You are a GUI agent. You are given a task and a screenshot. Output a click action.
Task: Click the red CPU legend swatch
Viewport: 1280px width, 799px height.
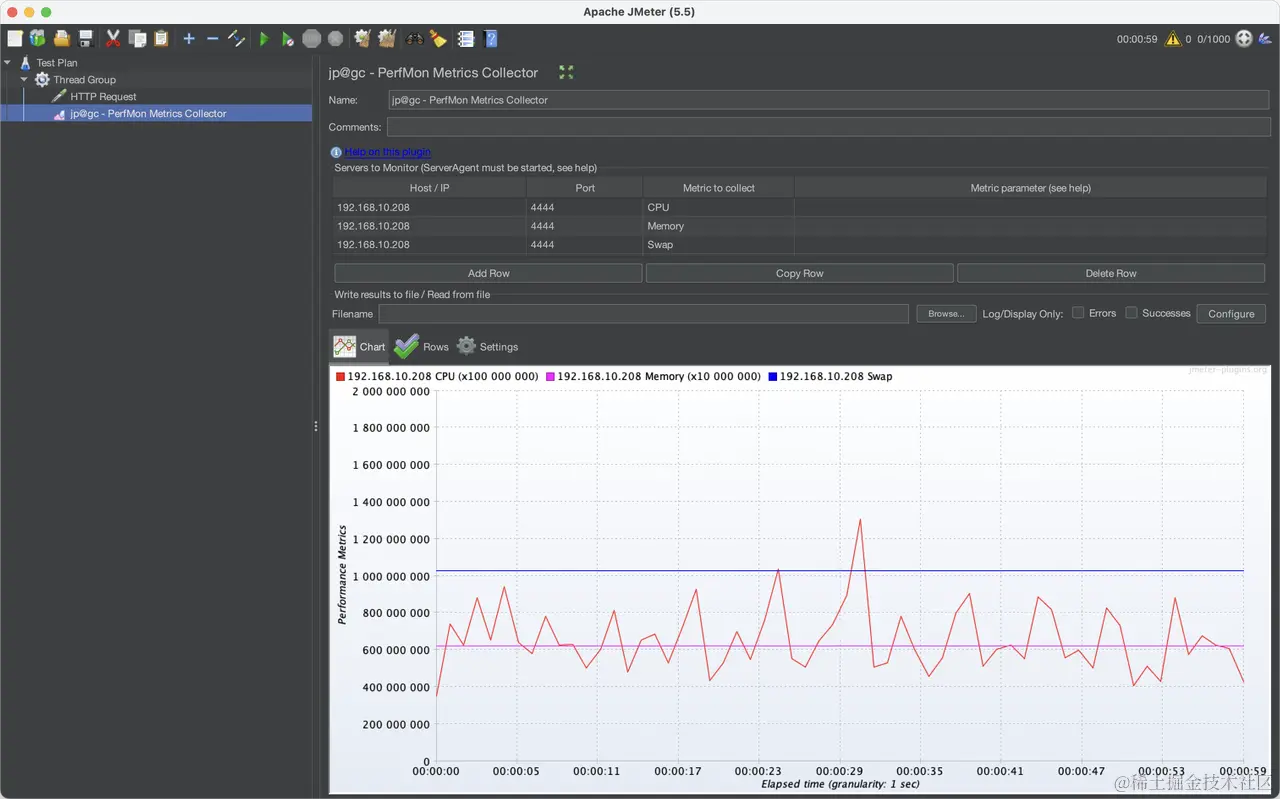340,377
